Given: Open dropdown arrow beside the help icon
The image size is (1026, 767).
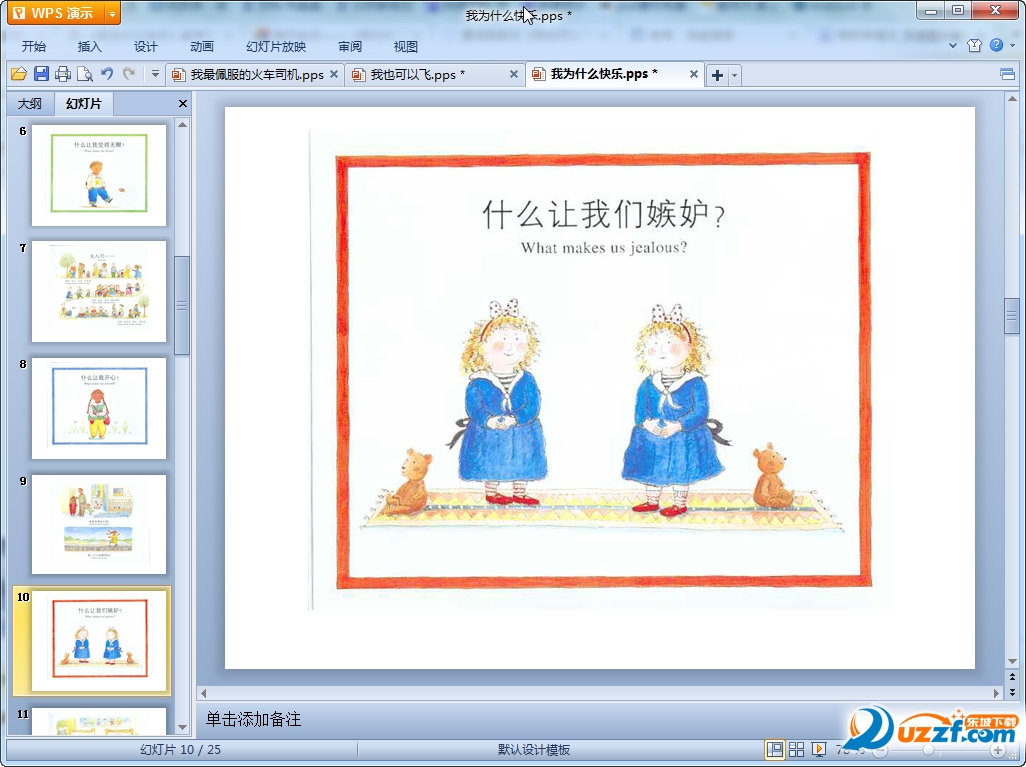Looking at the screenshot, I should pos(1012,46).
